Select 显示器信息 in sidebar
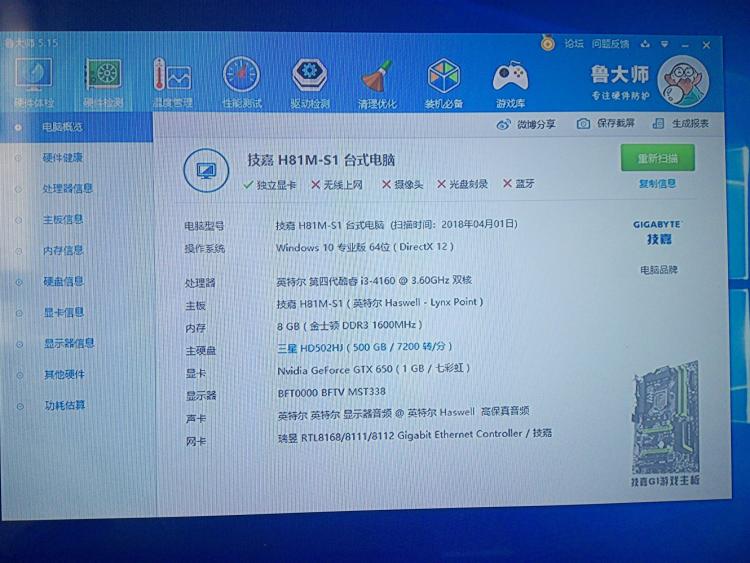Image resolution: width=750 pixels, height=563 pixels. [x=69, y=343]
